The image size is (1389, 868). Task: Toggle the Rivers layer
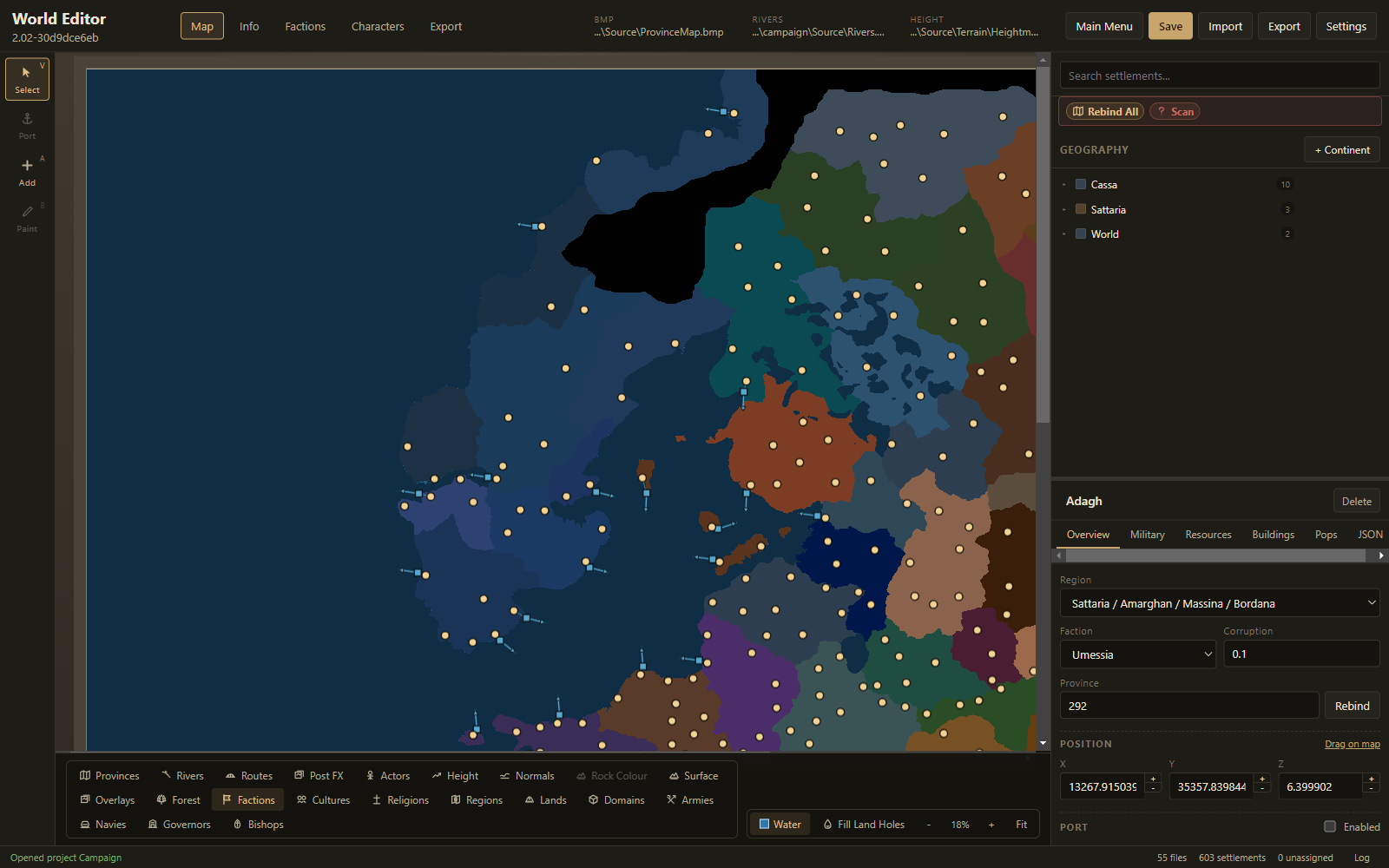coord(182,775)
